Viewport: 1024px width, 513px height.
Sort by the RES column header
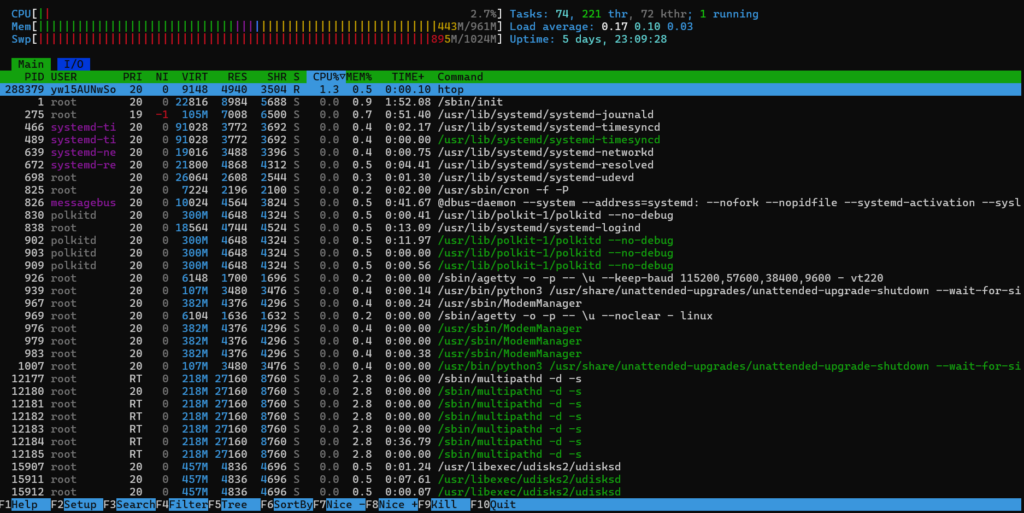(x=237, y=76)
